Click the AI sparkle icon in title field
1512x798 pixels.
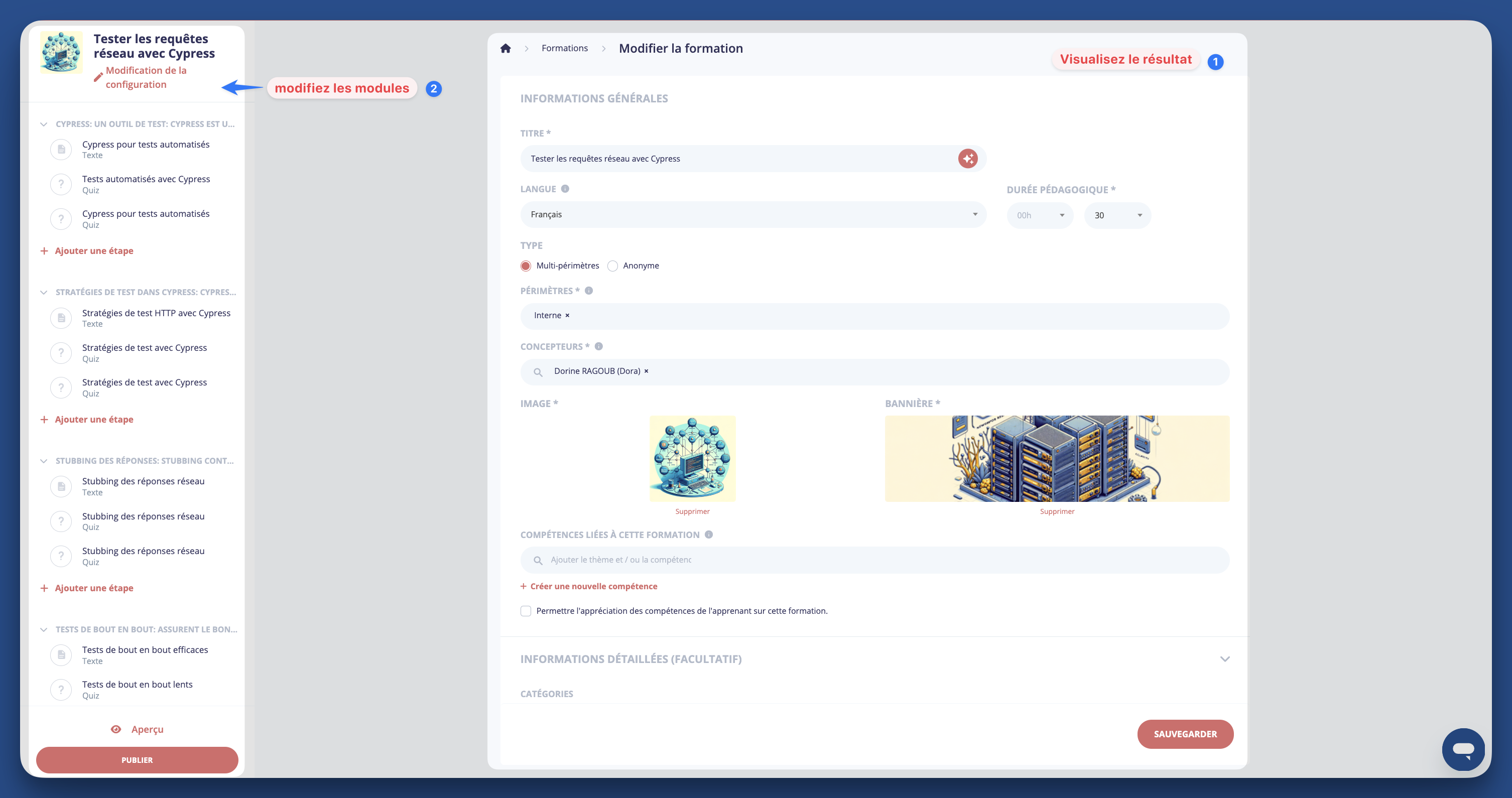click(968, 159)
